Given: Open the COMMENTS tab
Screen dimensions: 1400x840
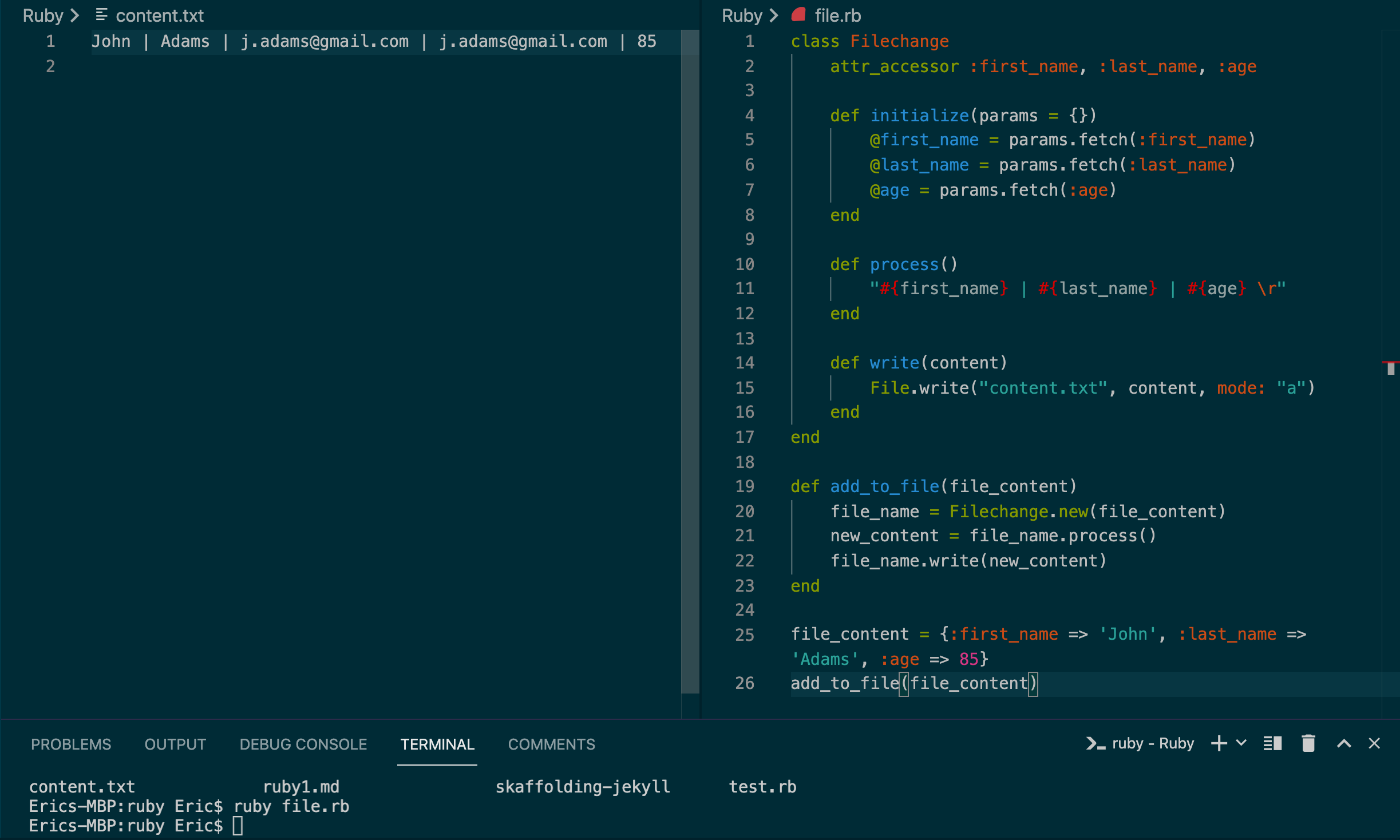Looking at the screenshot, I should click(550, 744).
